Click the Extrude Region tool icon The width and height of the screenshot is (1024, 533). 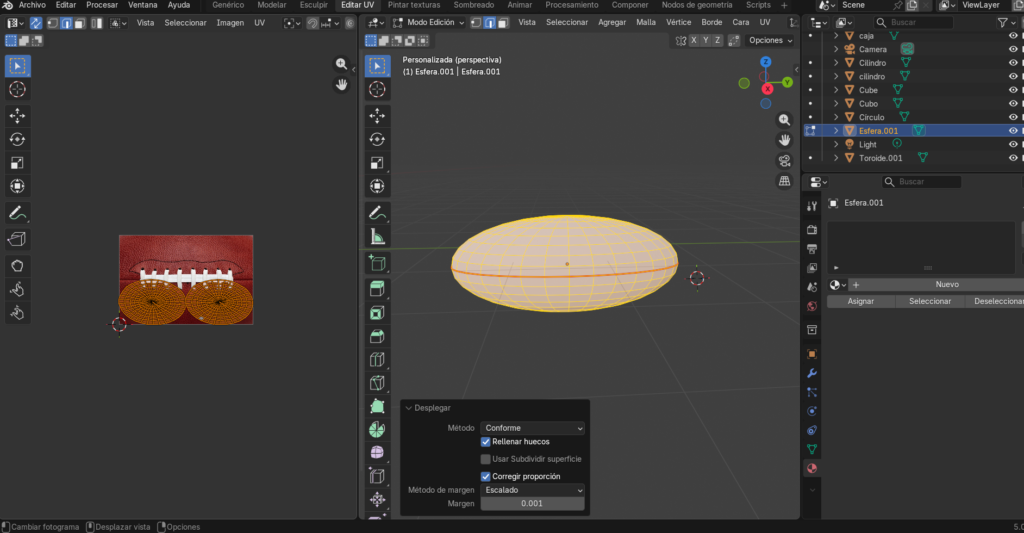coord(377,289)
